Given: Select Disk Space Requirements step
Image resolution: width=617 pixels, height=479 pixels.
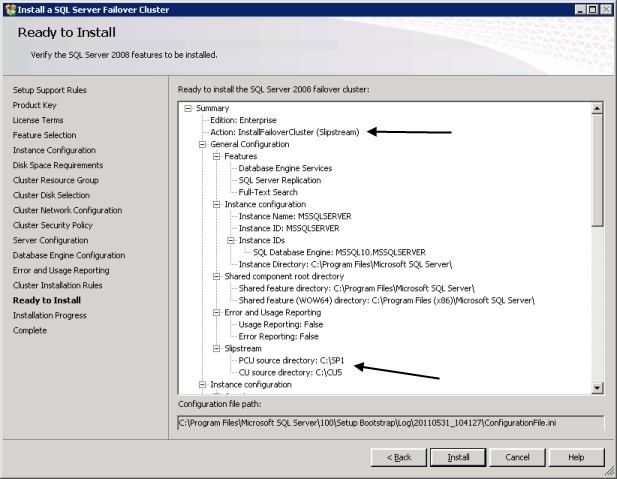Looking at the screenshot, I should (58, 165).
